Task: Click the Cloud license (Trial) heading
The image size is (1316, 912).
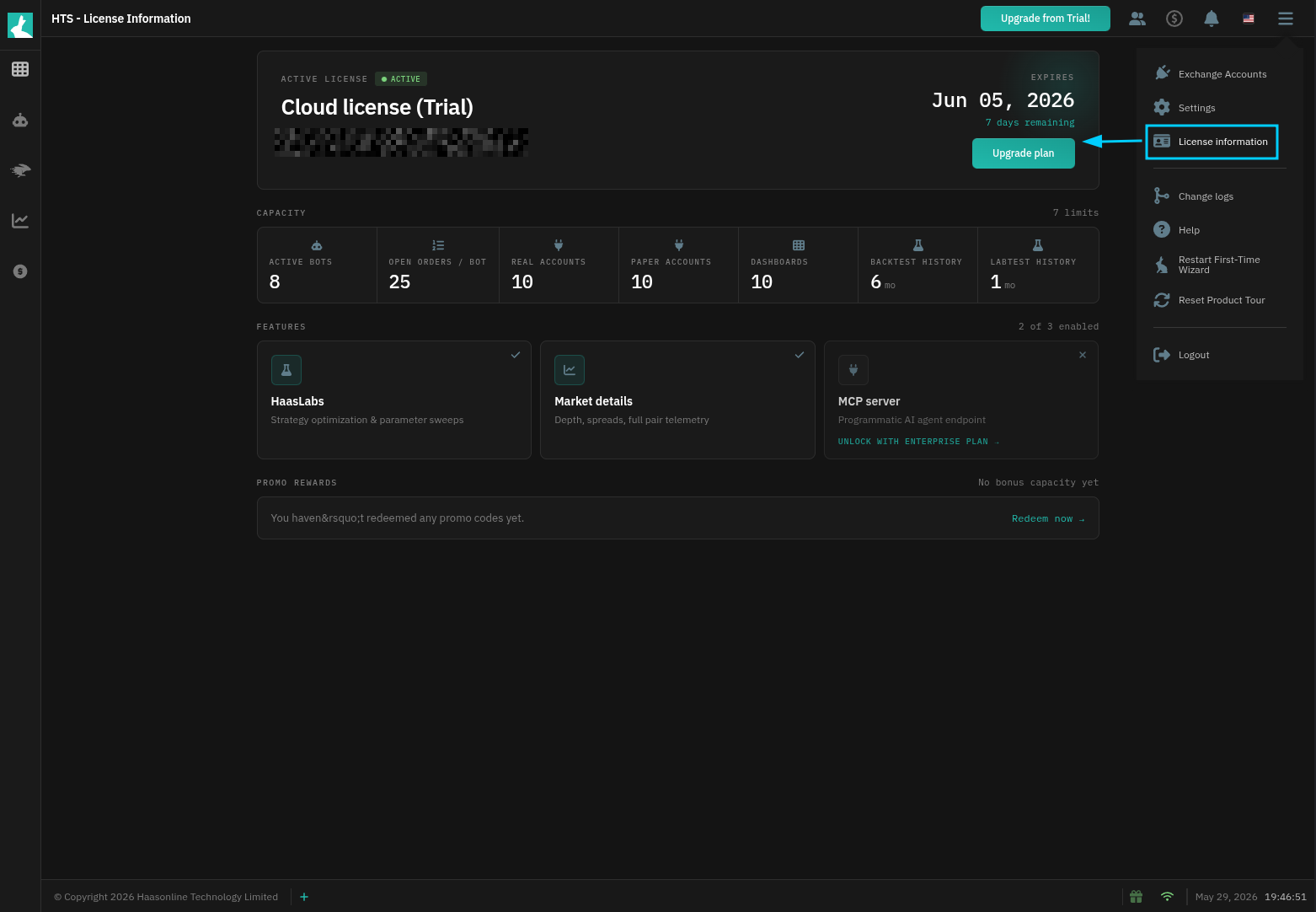Action: pyautogui.click(x=377, y=107)
